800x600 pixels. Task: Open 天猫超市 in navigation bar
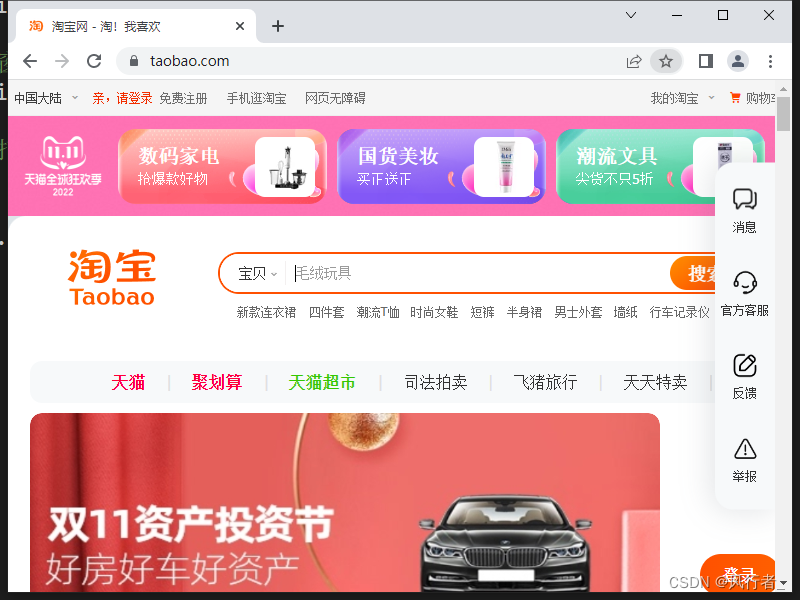tap(321, 382)
